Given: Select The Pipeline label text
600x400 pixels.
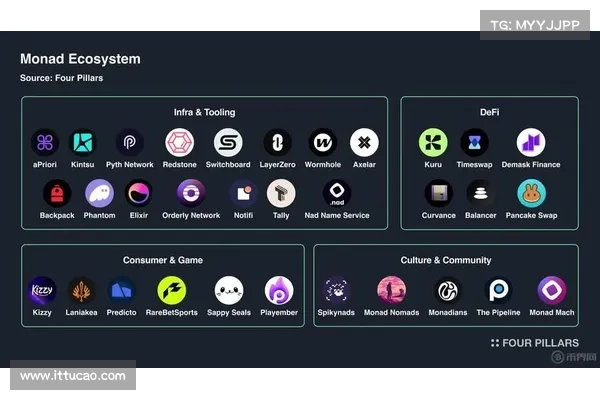Looking at the screenshot, I should [x=498, y=313].
